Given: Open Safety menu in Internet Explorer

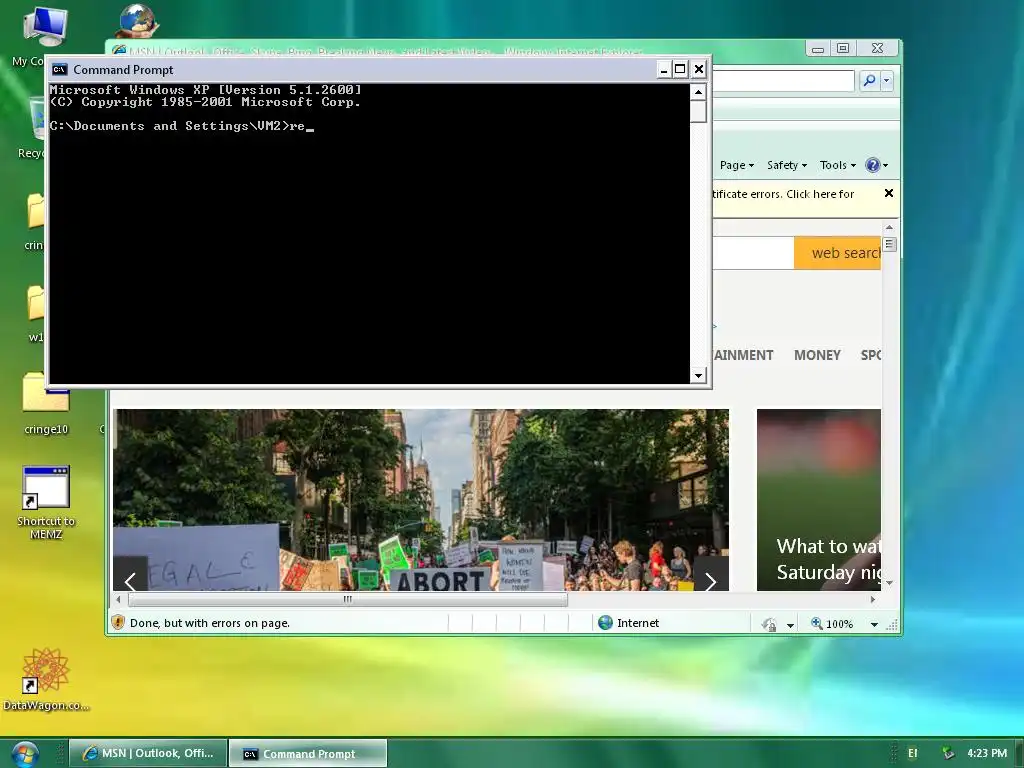Looking at the screenshot, I should click(x=786, y=165).
